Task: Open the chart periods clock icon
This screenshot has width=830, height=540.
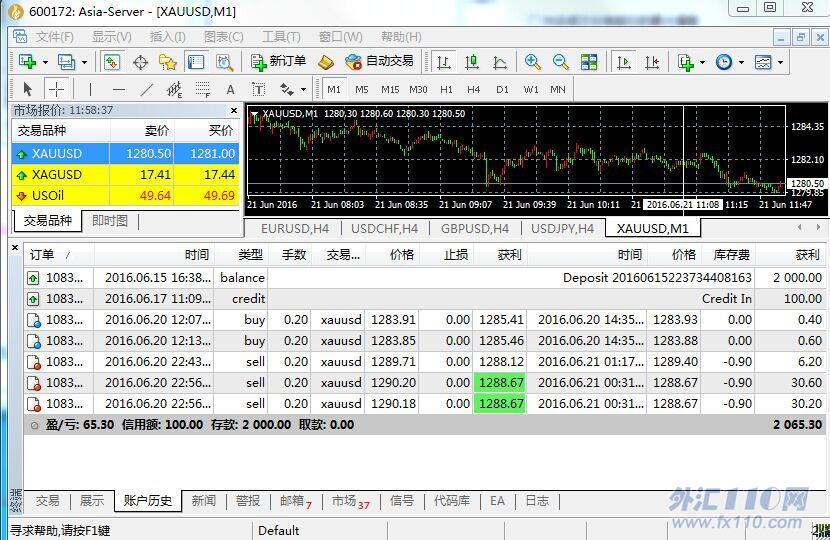Action: pos(724,62)
